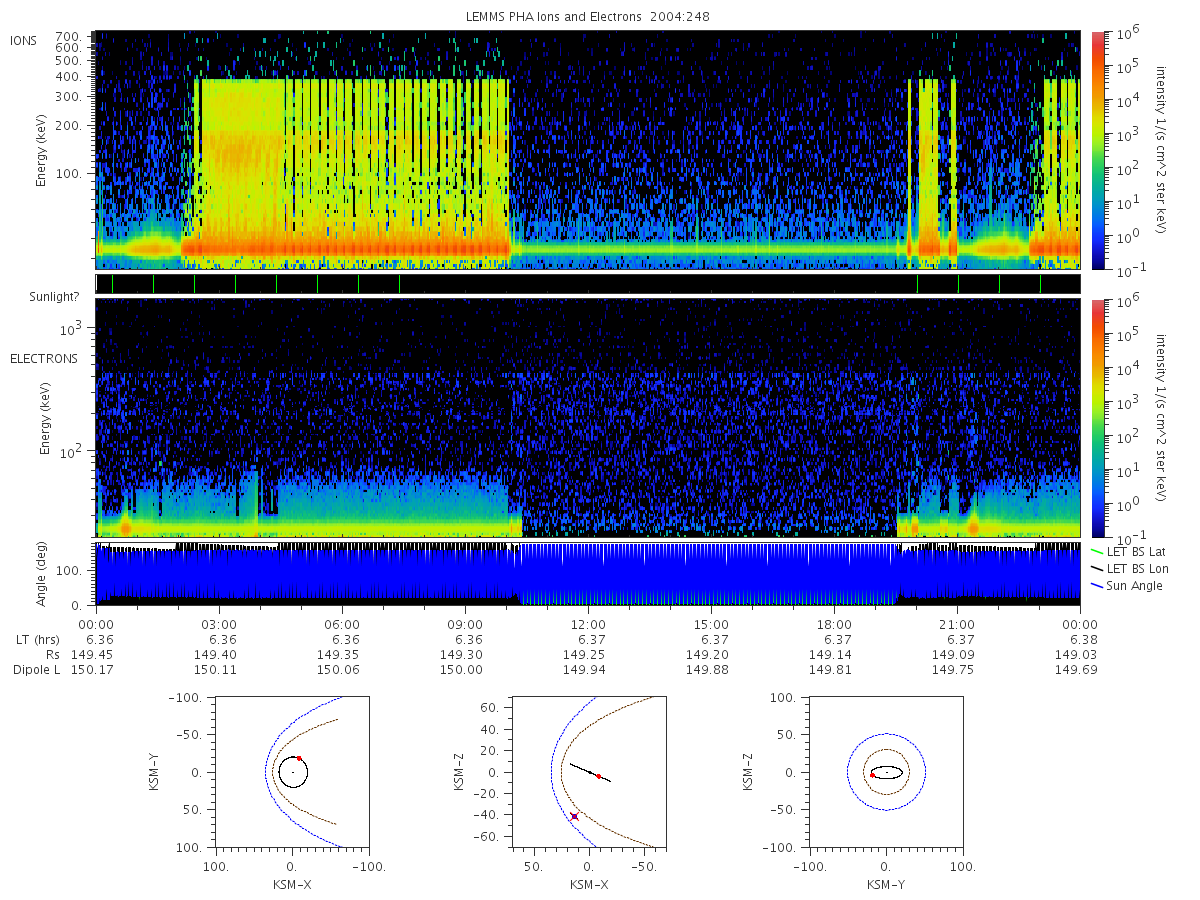The height and width of the screenshot is (900, 1200).
Task: Click the IONS panel label
Action: [24, 40]
